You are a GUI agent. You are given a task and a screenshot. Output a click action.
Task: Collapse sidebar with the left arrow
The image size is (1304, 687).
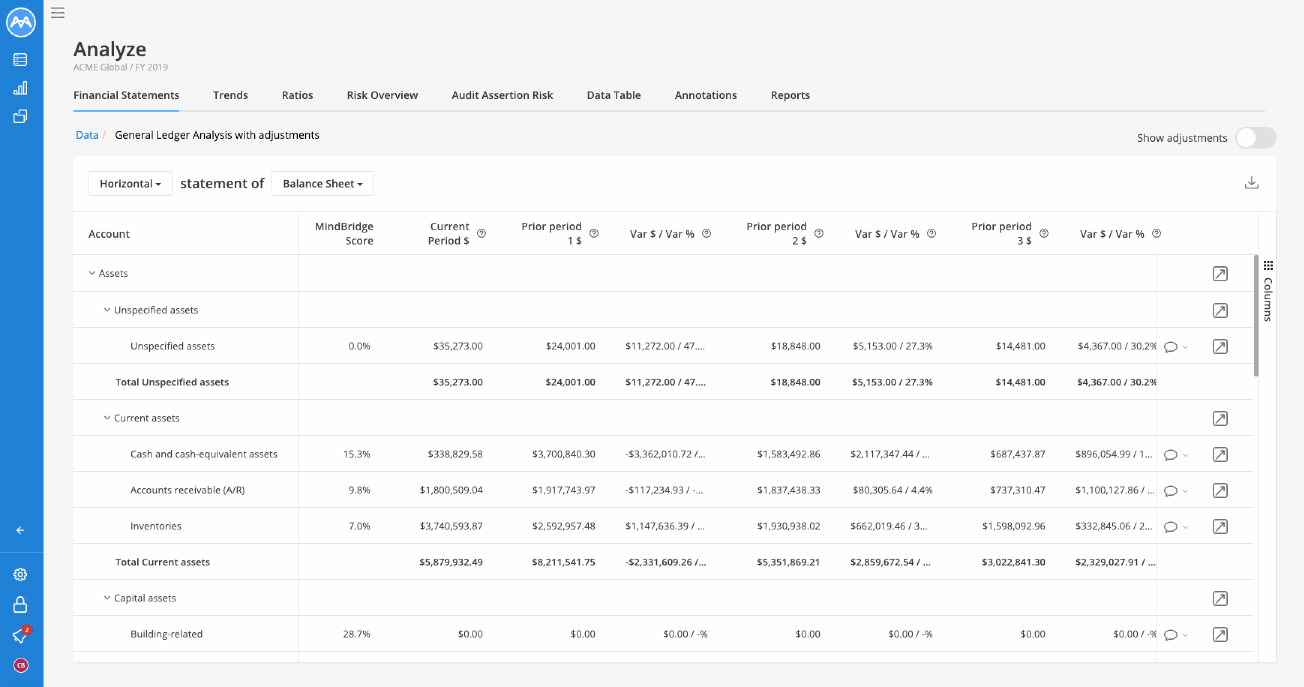tap(20, 530)
